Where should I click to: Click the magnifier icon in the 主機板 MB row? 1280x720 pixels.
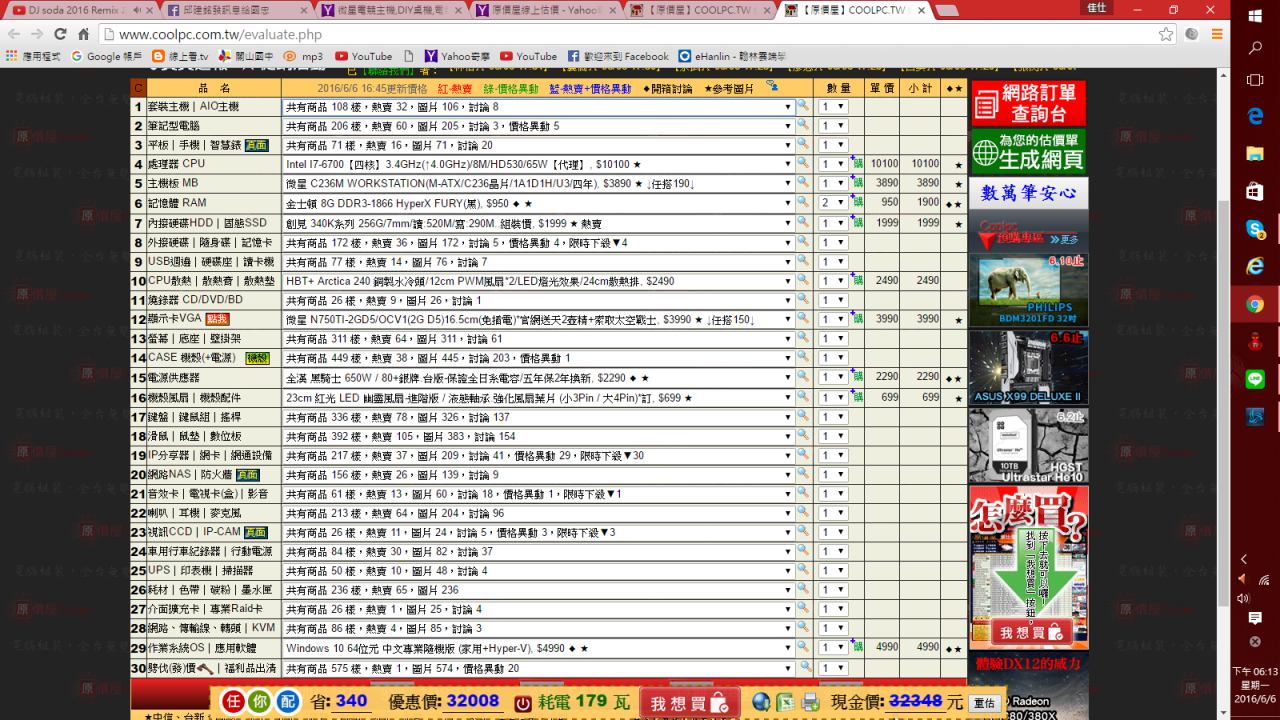coord(802,183)
